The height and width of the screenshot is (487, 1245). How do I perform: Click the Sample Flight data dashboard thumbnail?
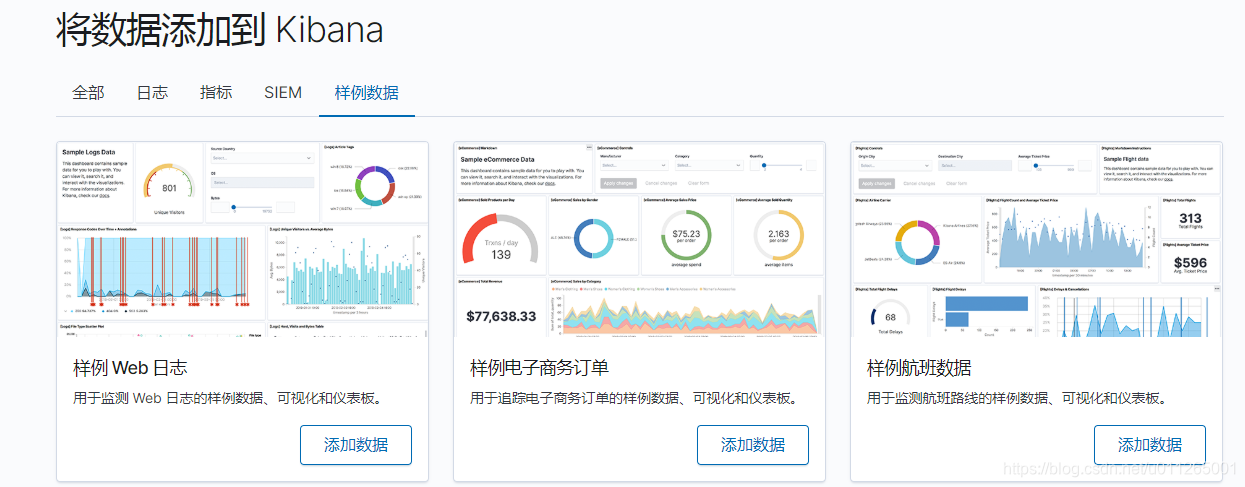point(1037,239)
